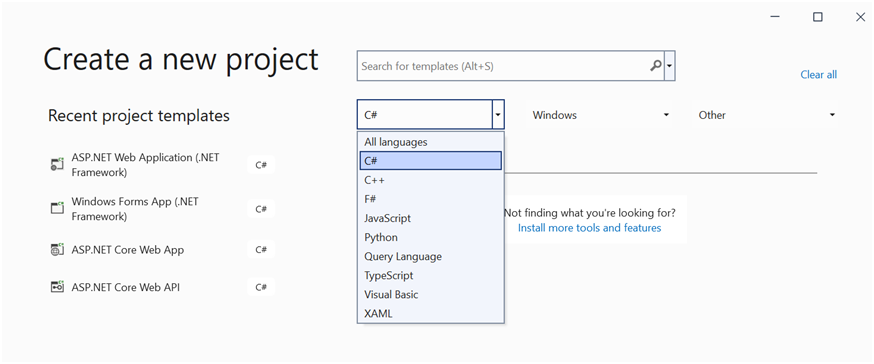Click the ASP.NET Web Application template icon
874x364 pixels.
click(57, 164)
